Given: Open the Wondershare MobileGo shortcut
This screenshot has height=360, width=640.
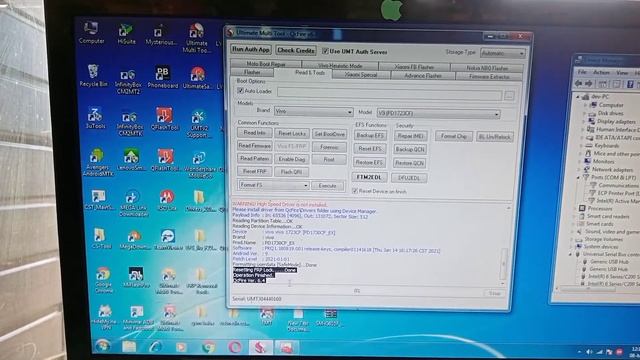Looking at the screenshot, I should 199,165.
